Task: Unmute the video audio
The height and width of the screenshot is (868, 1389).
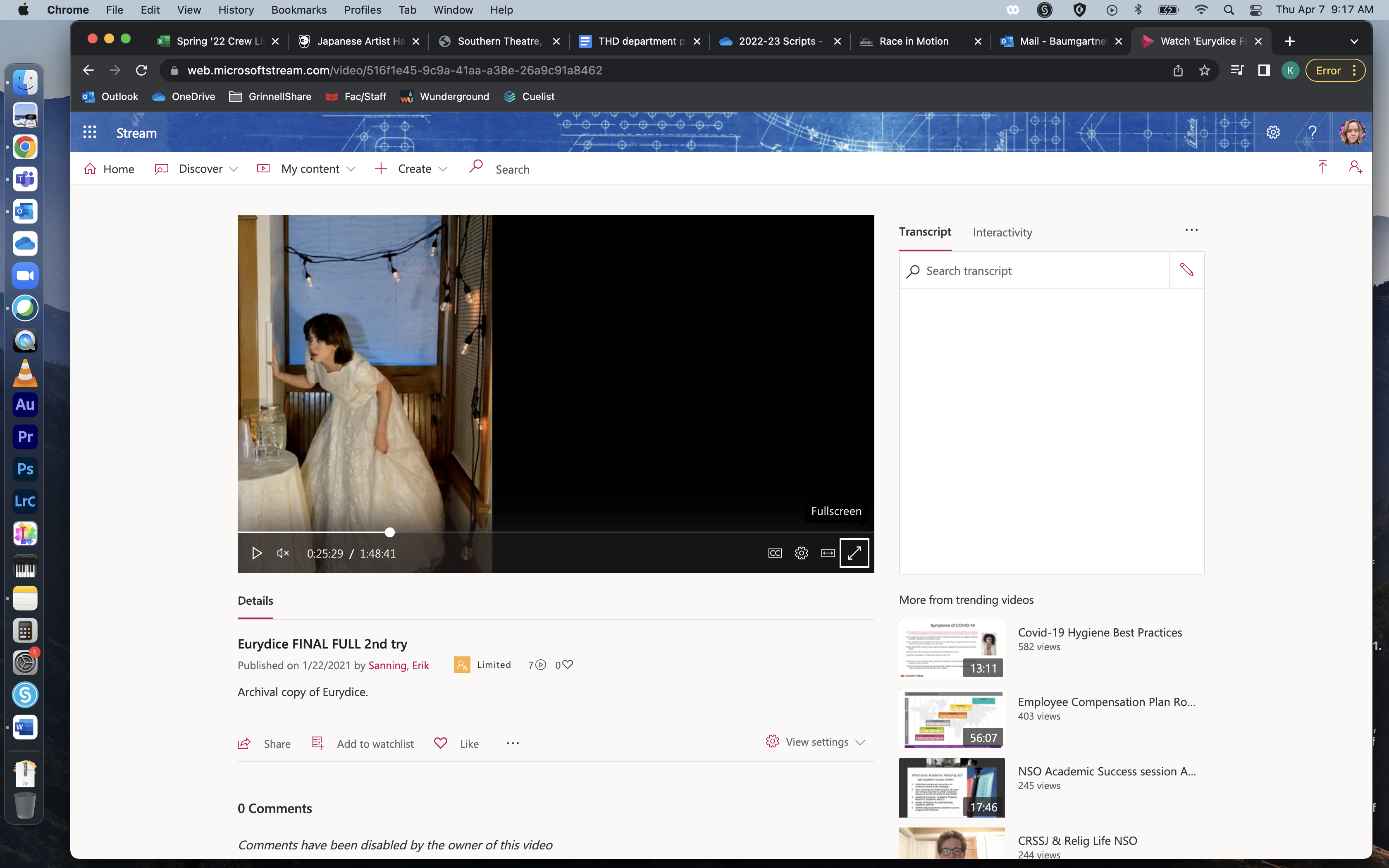Action: (x=282, y=553)
